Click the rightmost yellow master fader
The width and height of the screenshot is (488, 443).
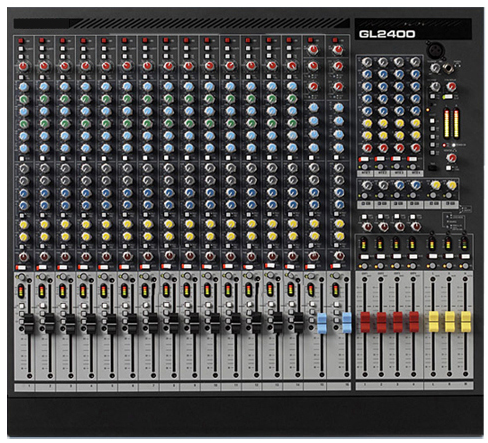coord(466,322)
